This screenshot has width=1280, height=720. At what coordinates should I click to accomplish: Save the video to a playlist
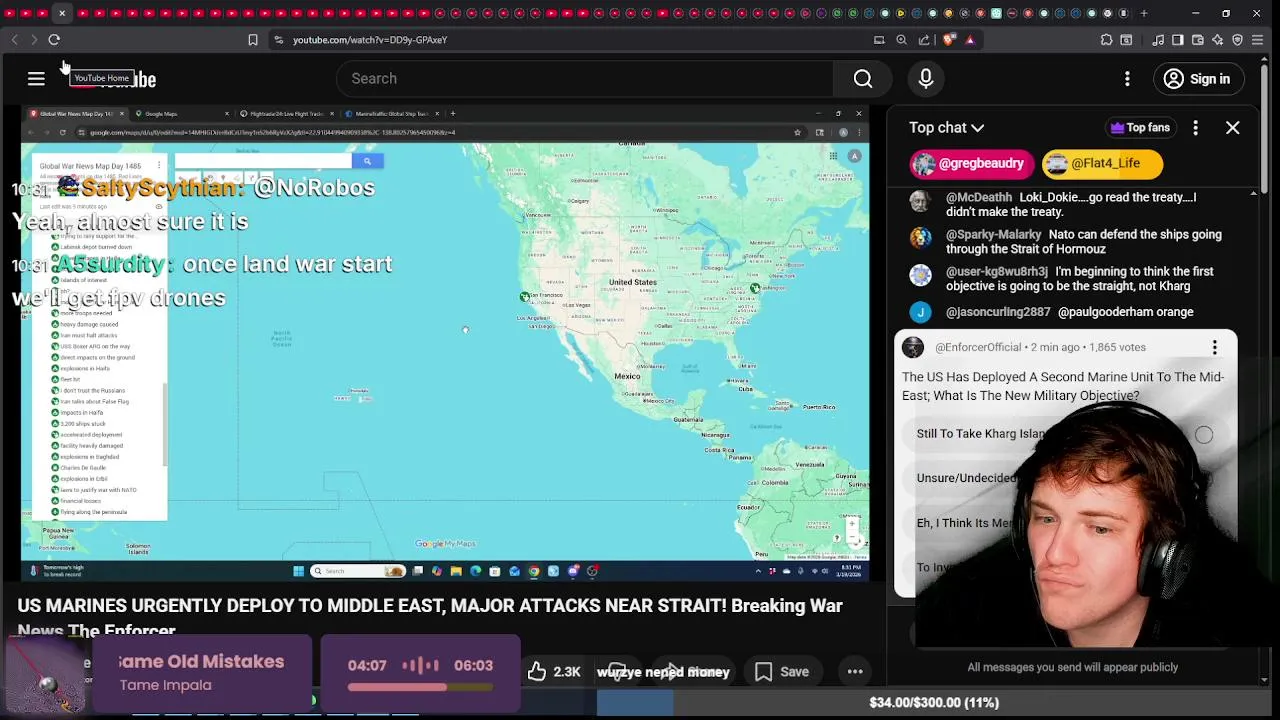[x=782, y=672]
